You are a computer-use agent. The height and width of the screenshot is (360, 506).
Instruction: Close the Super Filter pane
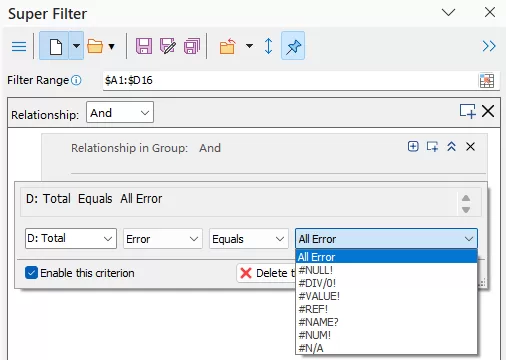point(490,12)
